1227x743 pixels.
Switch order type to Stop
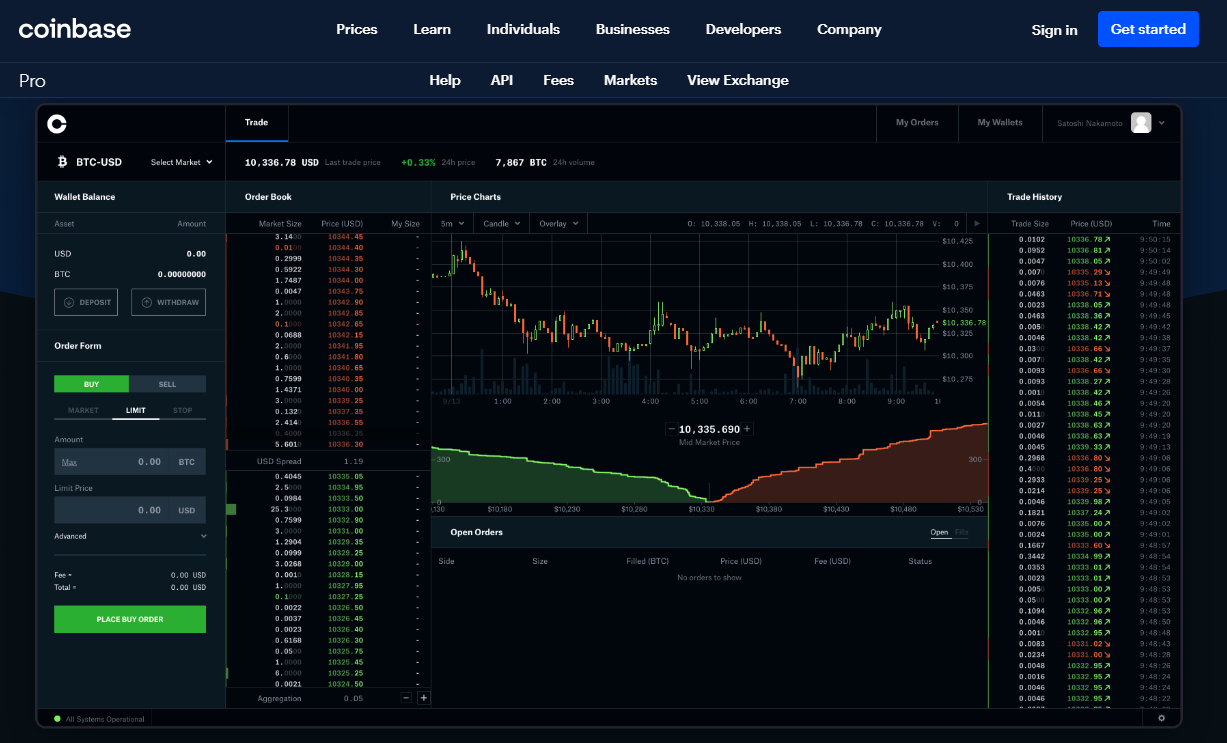182,410
